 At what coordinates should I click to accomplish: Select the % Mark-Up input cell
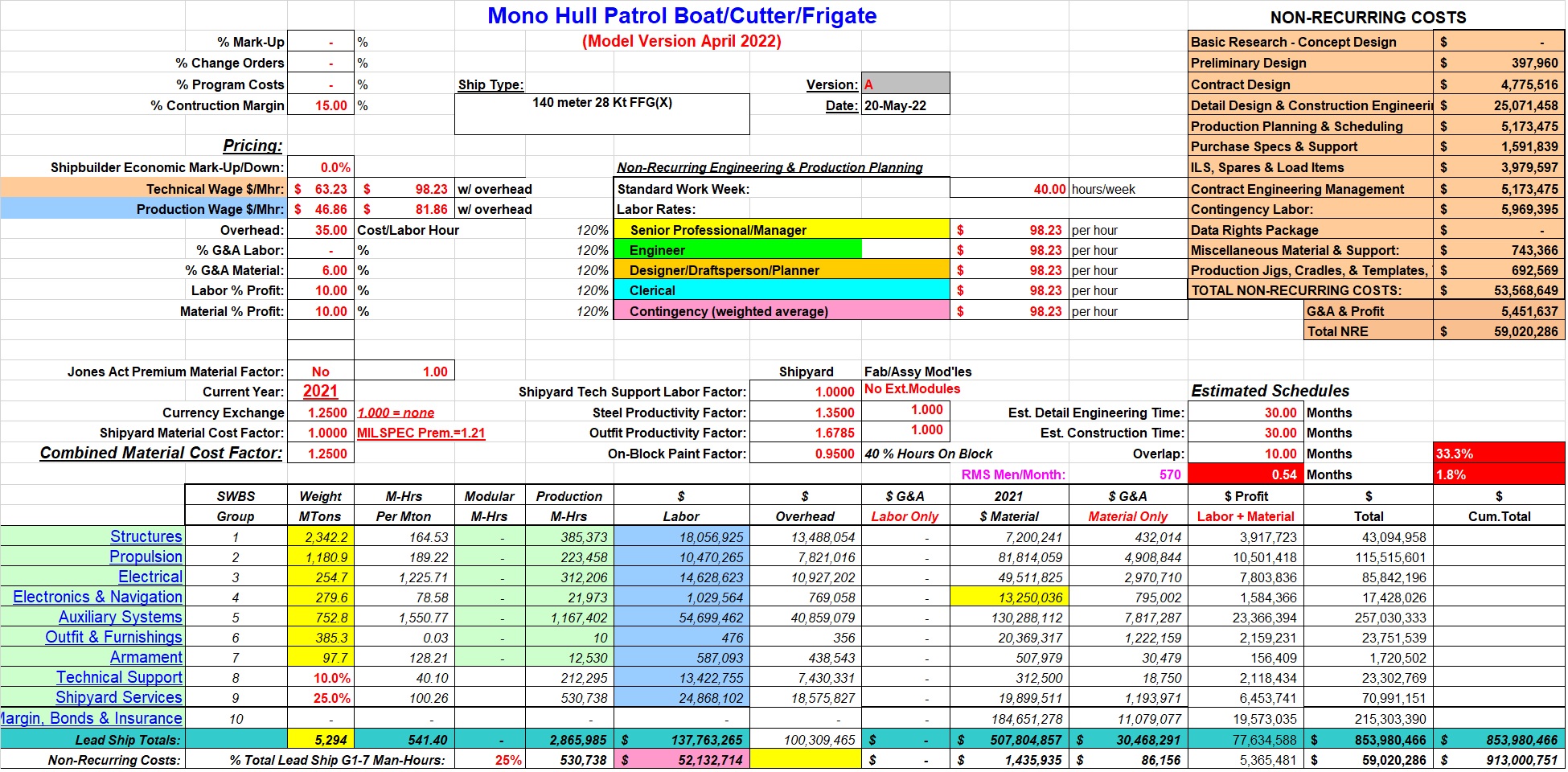point(321,42)
